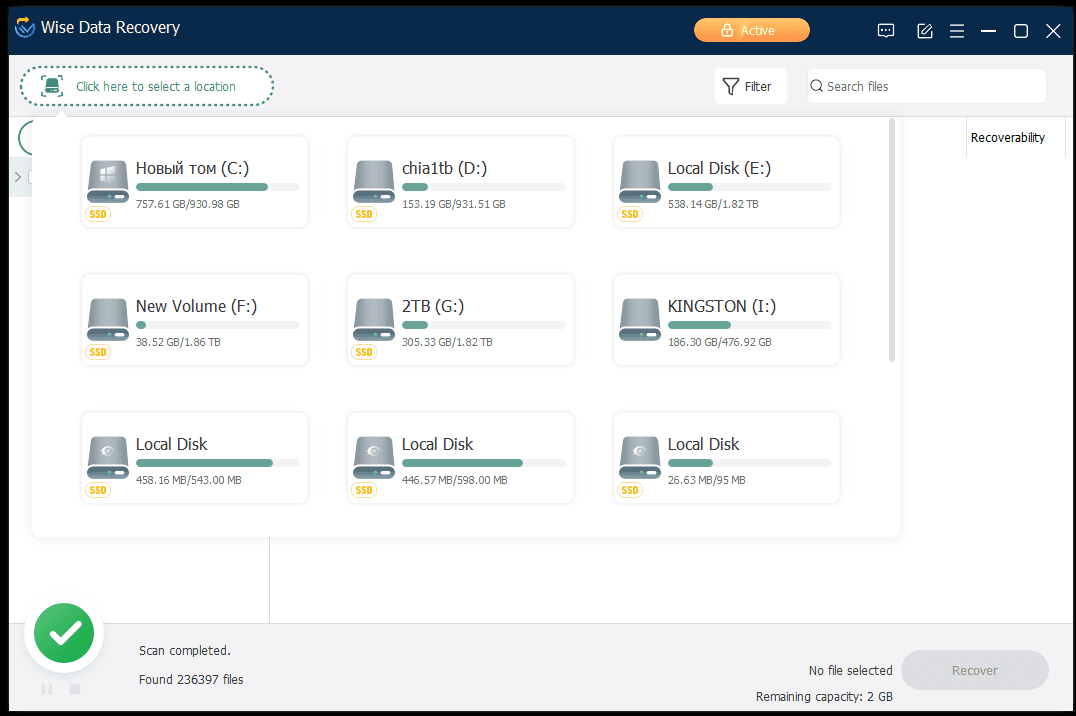Click hidden drive icon of 598.00 MB Local Disk
This screenshot has height=716, width=1076.
click(373, 457)
